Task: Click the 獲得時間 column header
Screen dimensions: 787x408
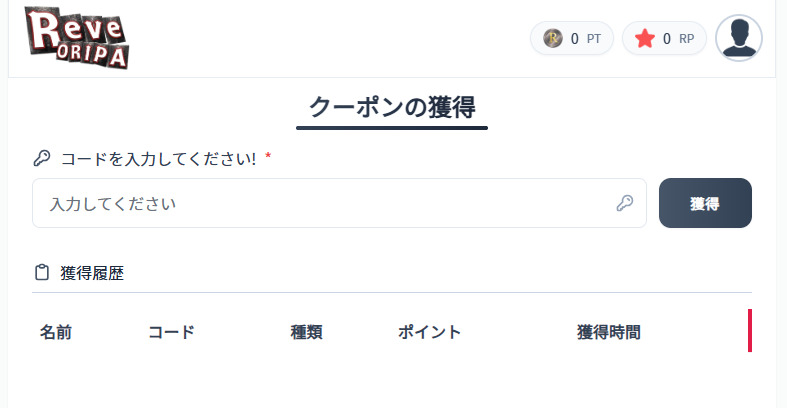Action: point(608,332)
